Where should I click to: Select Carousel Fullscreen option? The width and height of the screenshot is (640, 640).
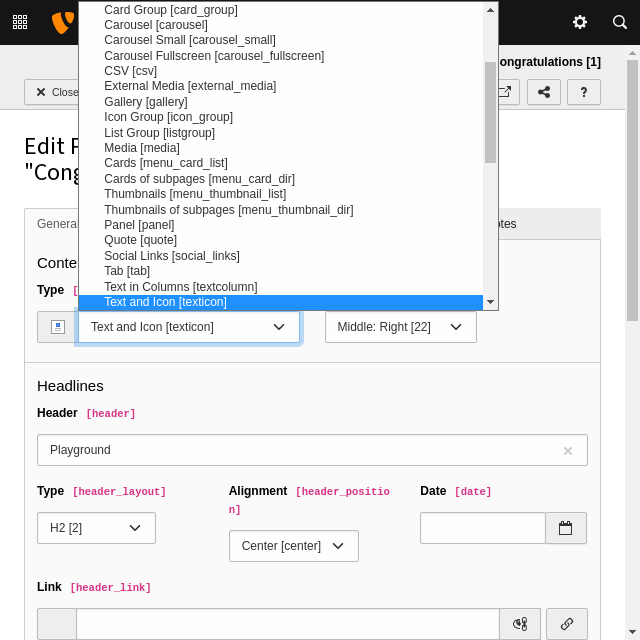pos(281,56)
